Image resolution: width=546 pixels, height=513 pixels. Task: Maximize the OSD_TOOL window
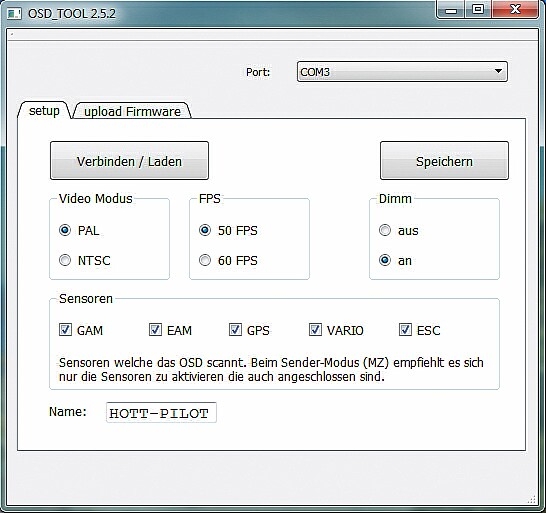coord(478,9)
